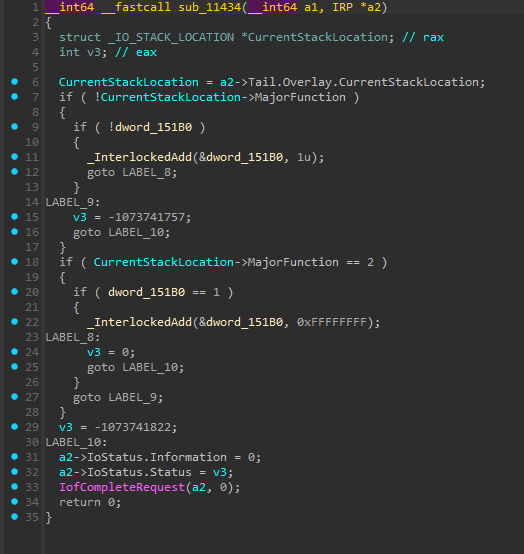Click the breakpoint marker beside line 29

(x=14, y=426)
